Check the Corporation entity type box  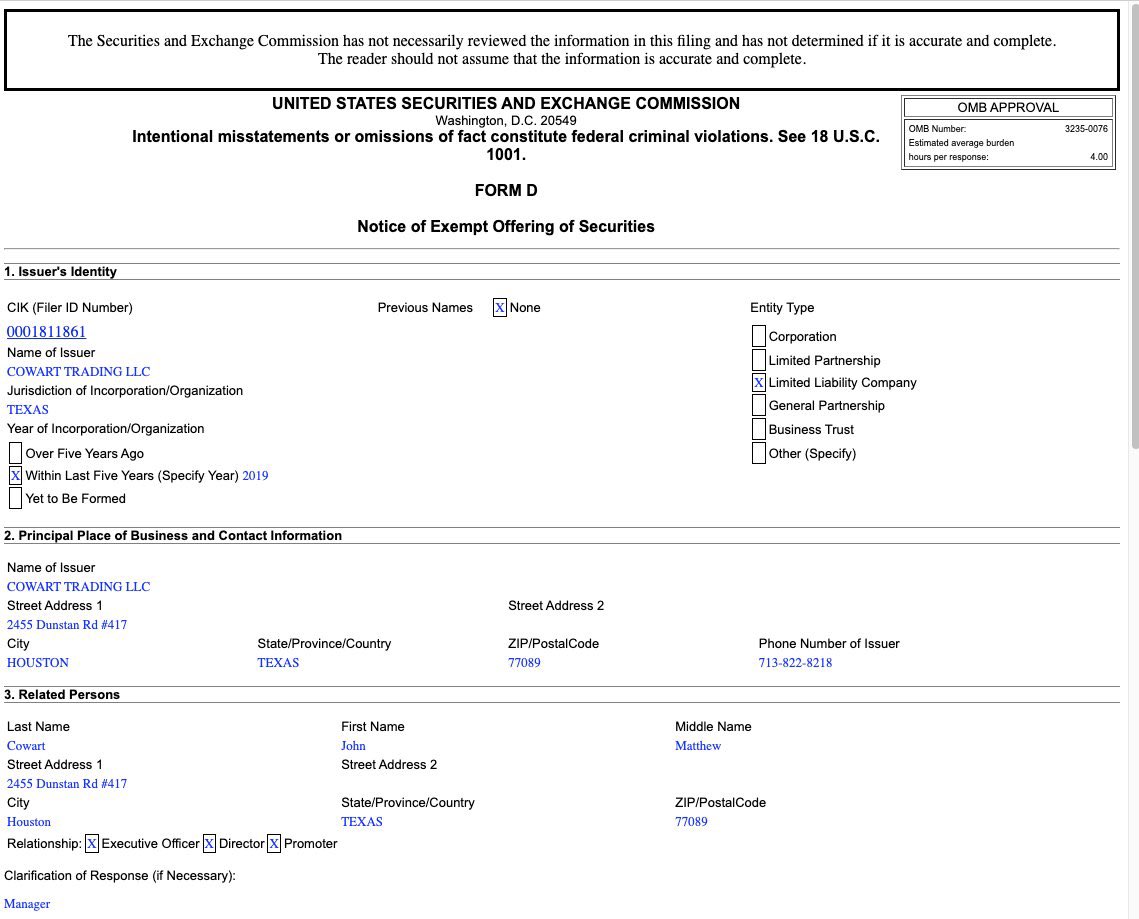point(758,336)
